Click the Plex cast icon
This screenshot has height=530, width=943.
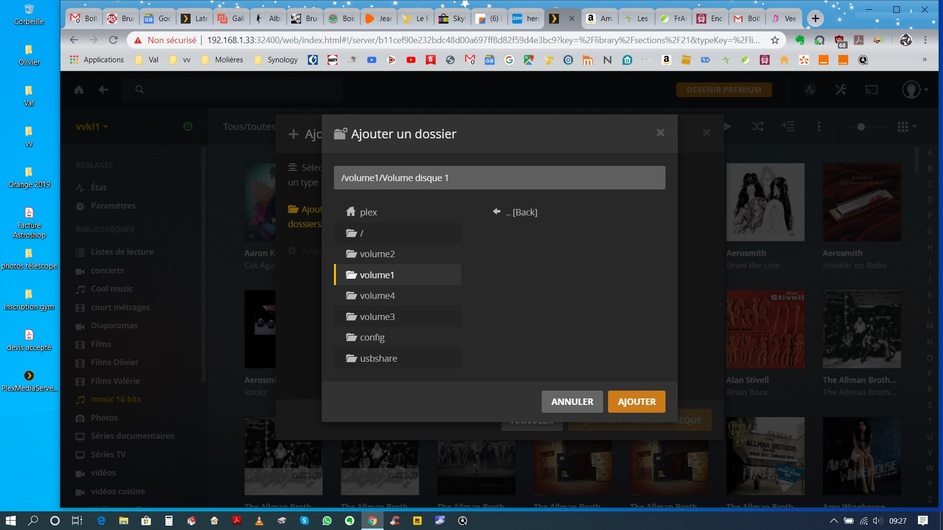click(871, 90)
